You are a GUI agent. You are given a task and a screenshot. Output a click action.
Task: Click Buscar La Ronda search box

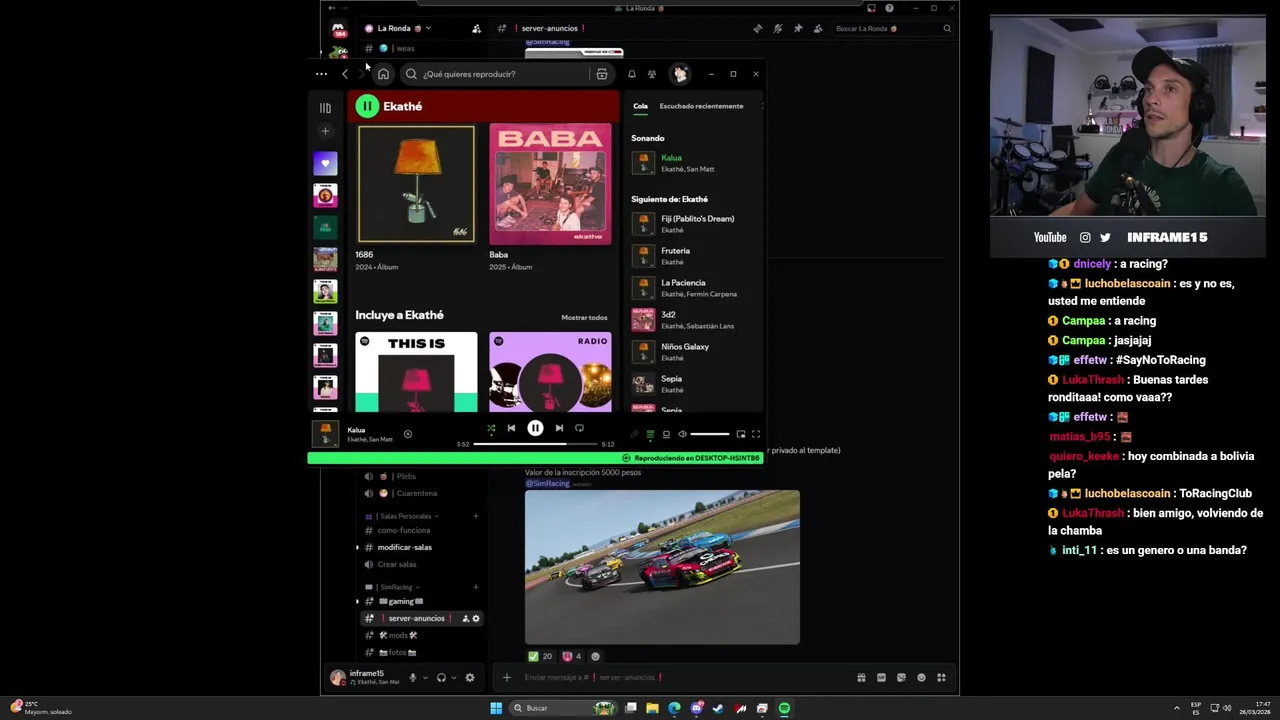892,29
